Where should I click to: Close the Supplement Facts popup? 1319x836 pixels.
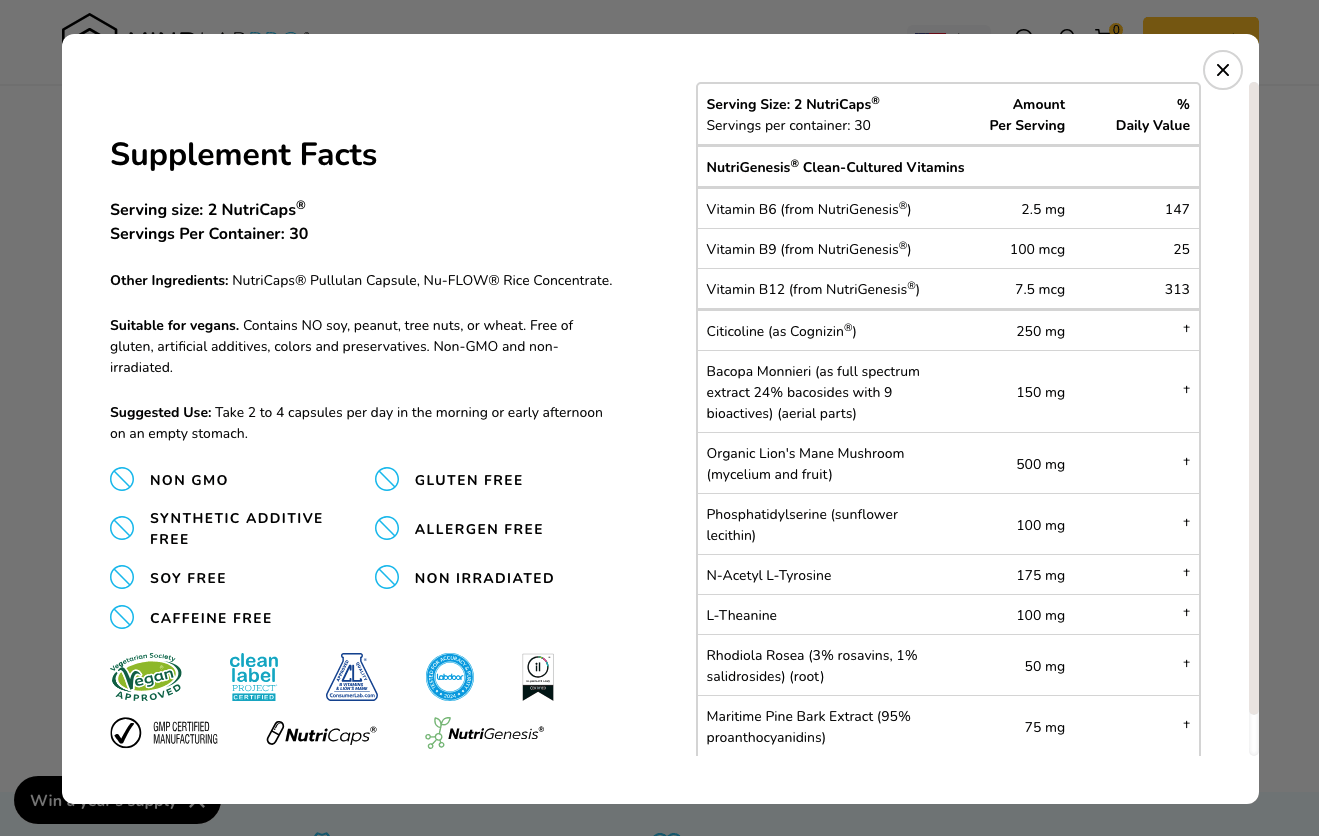tap(1222, 70)
